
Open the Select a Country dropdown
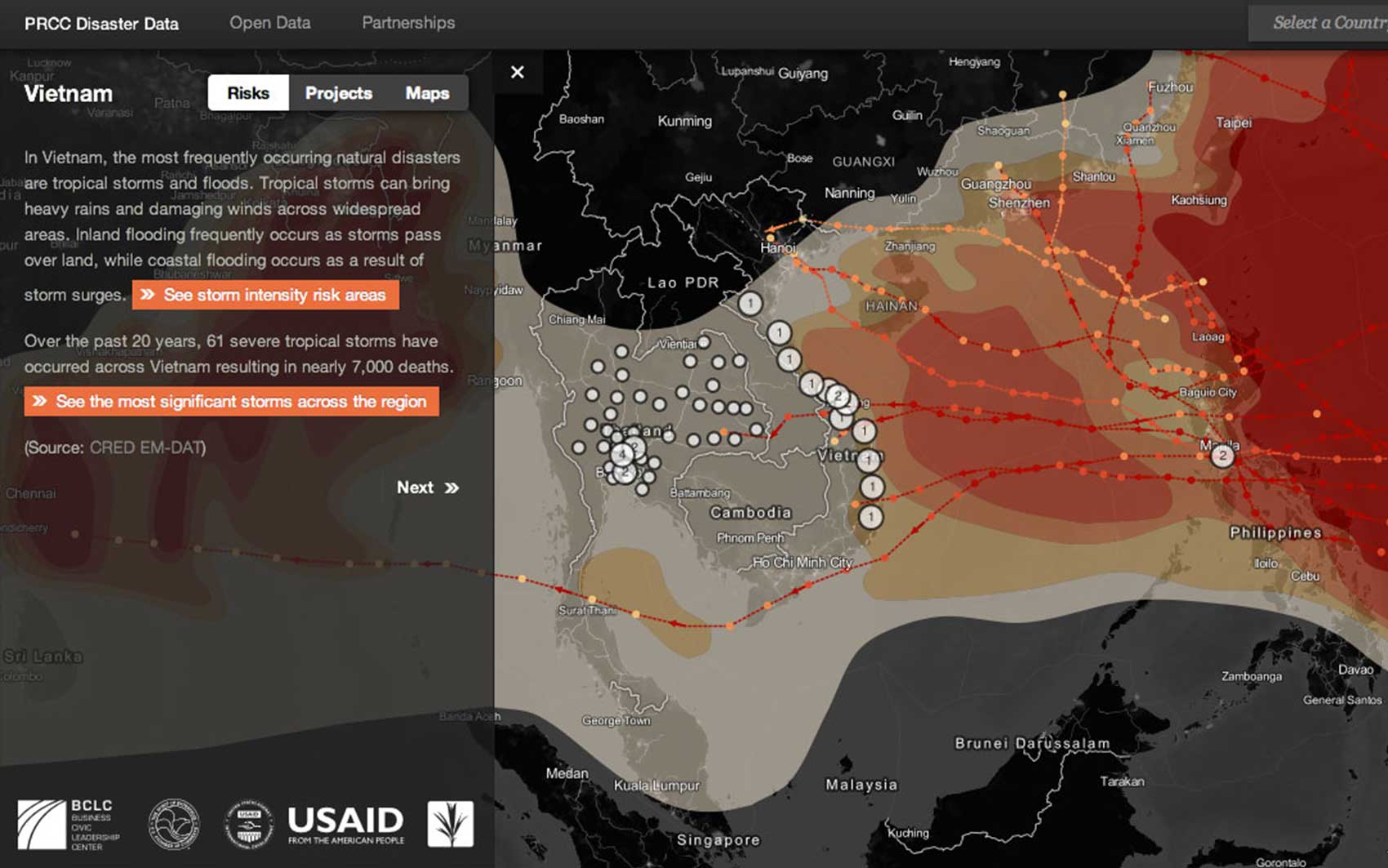[1323, 23]
